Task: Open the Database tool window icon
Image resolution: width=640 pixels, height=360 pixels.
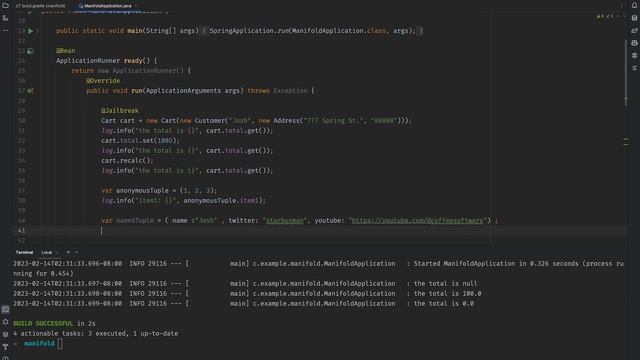Action: (634, 18)
